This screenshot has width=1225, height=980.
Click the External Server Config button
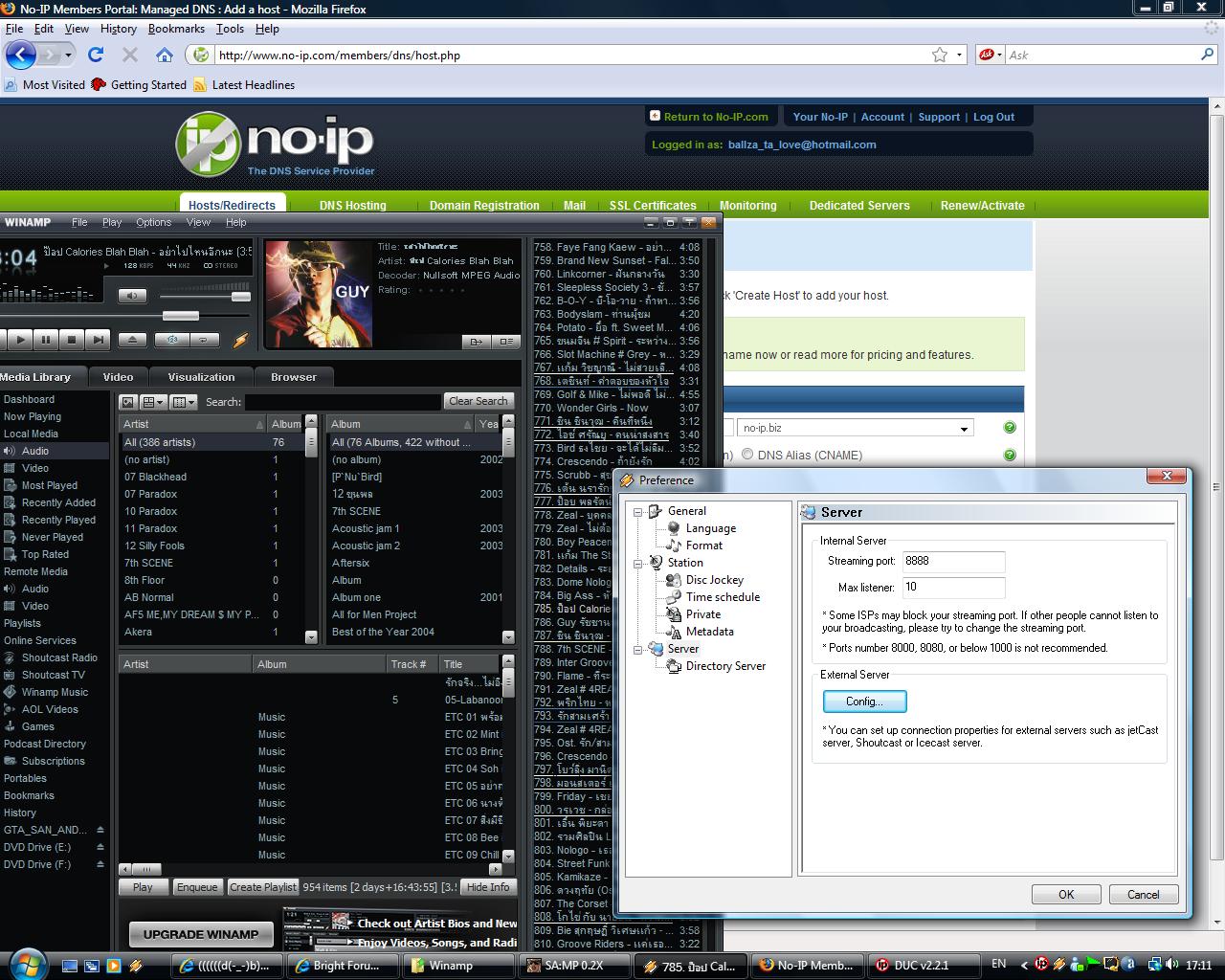coord(864,702)
